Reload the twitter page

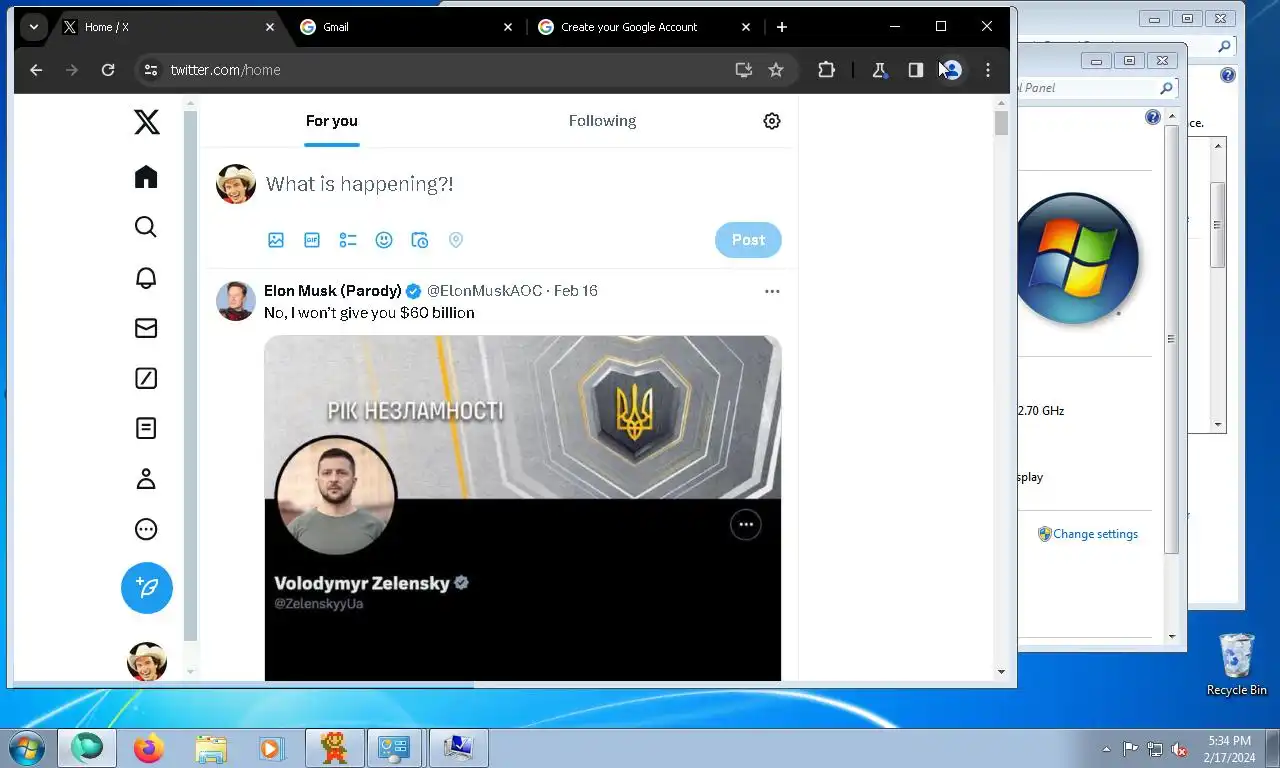coord(108,70)
